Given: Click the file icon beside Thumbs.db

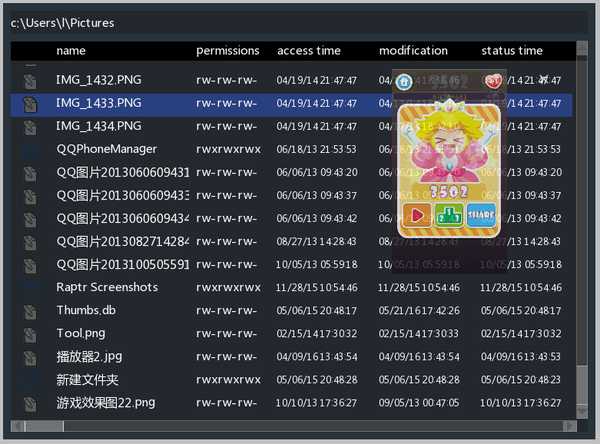Looking at the screenshot, I should [x=30, y=312].
